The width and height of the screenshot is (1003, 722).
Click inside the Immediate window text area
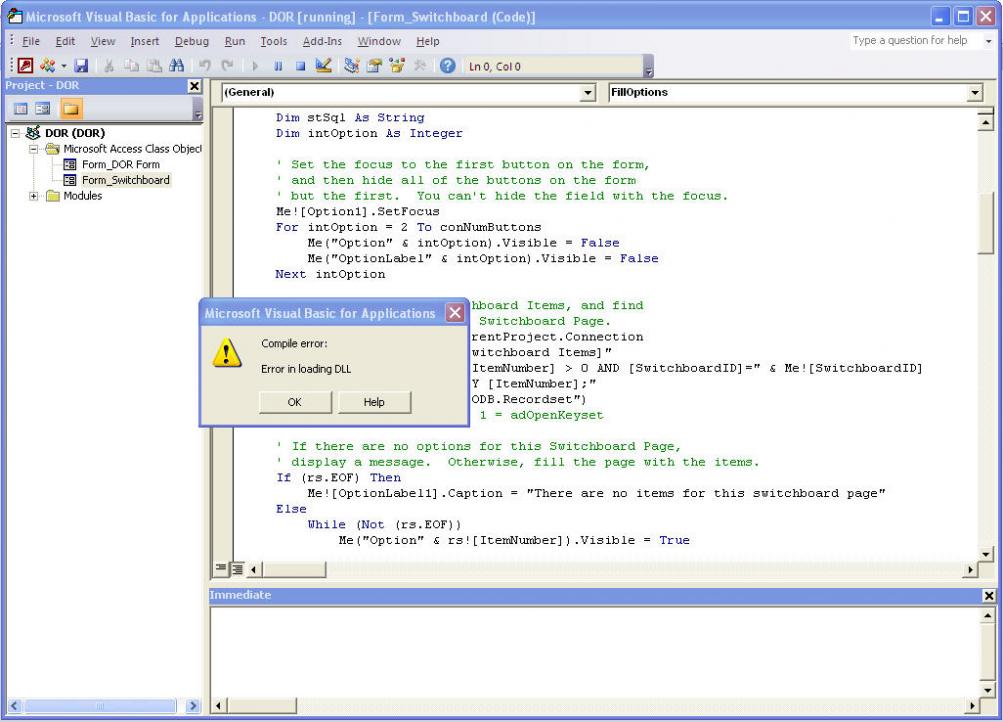[595, 651]
